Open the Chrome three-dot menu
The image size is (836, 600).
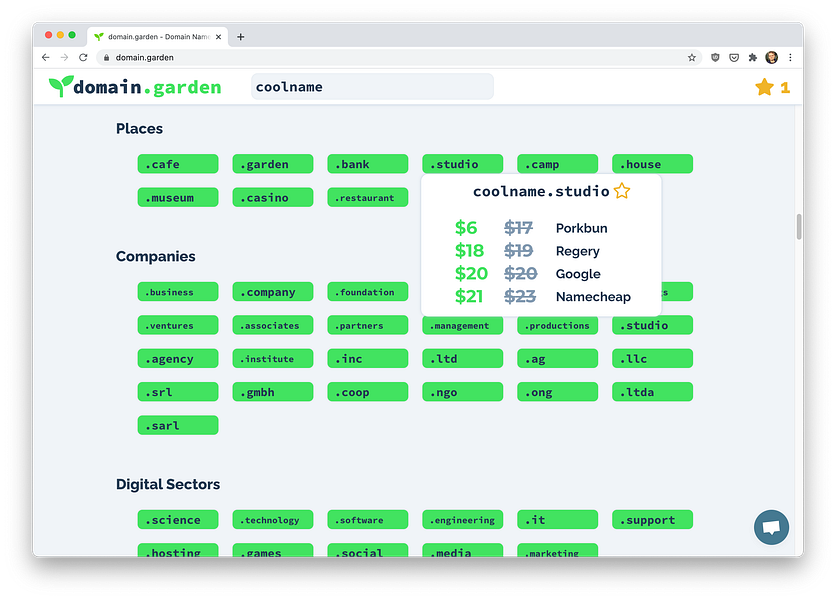pos(790,58)
